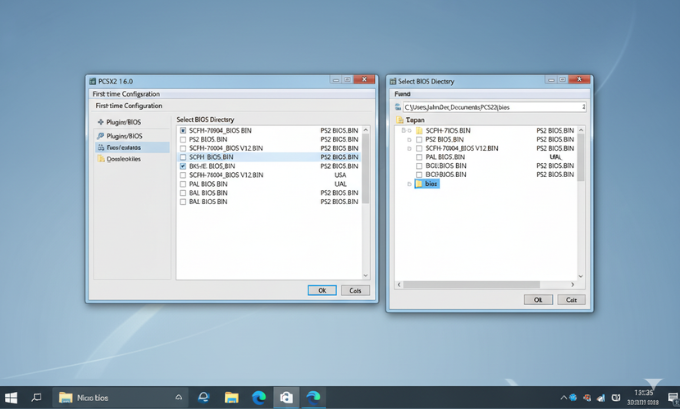Click the Windows Start button
The width and height of the screenshot is (680, 409).
point(12,397)
